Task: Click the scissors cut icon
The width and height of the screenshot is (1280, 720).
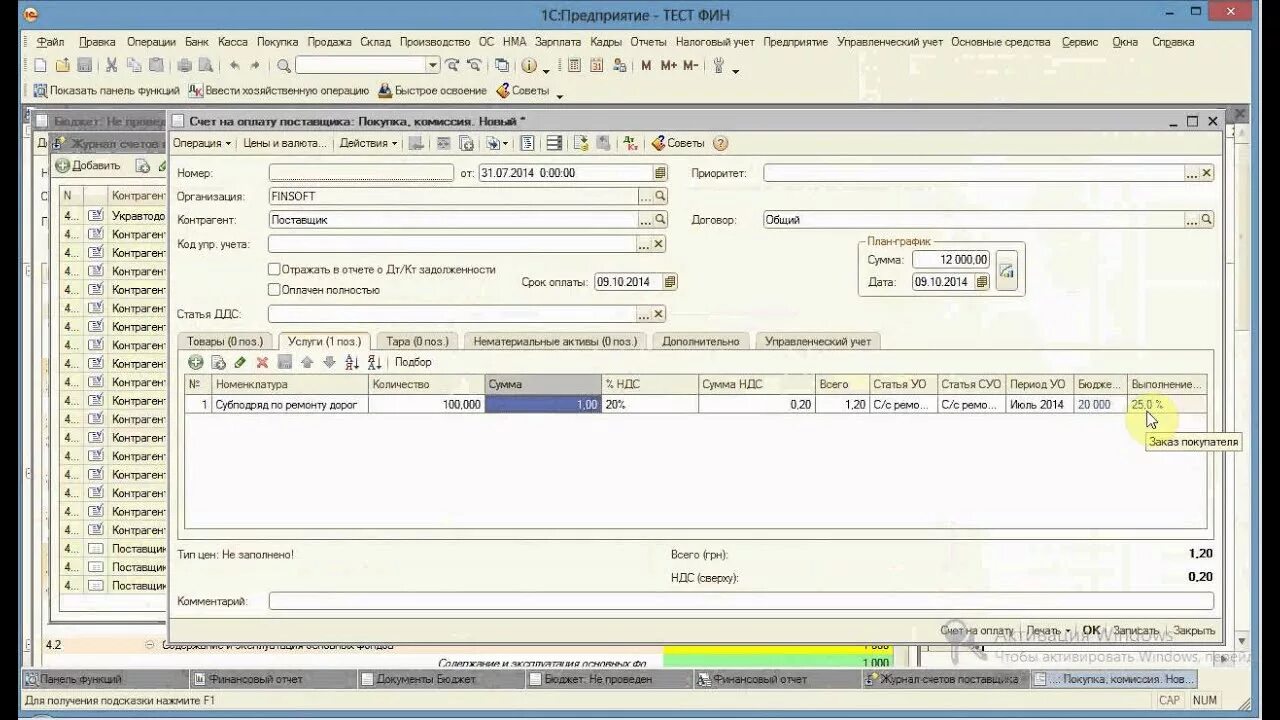Action: tap(111, 65)
